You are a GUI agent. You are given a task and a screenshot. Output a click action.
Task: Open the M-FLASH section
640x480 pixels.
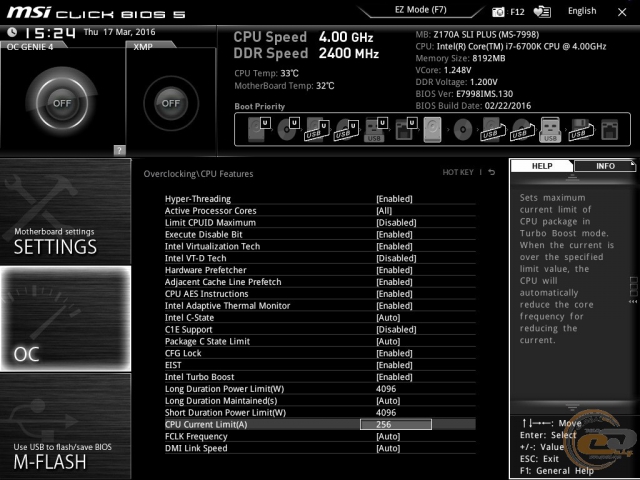[65, 426]
